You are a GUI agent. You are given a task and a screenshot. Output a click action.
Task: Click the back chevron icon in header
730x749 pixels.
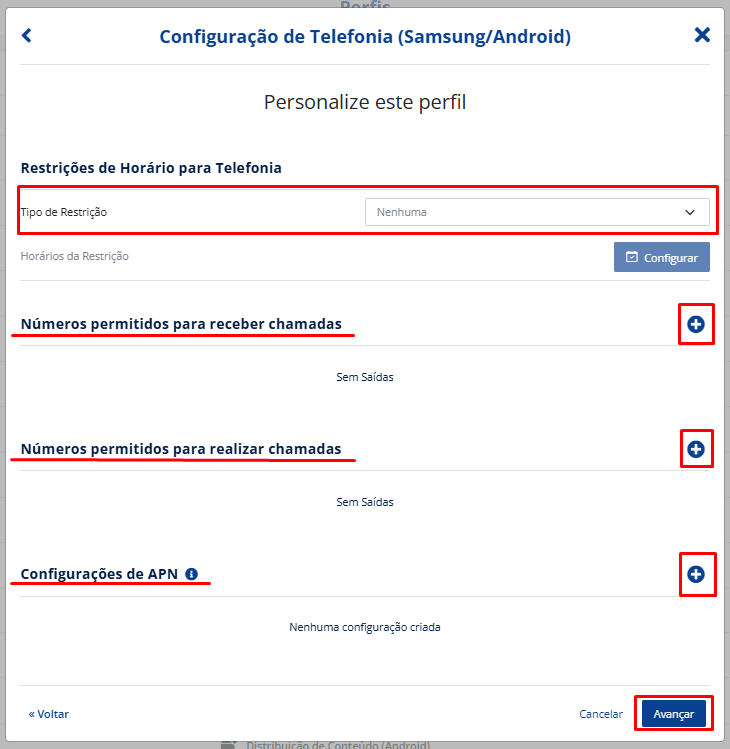[27, 35]
